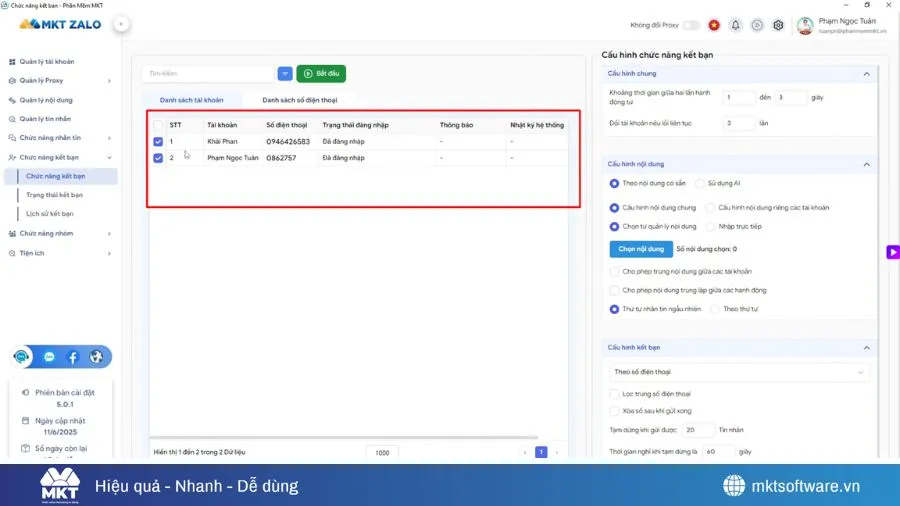This screenshot has height=506, width=900.
Task: Collapse the Cấu hình chung section
Action: coord(866,74)
